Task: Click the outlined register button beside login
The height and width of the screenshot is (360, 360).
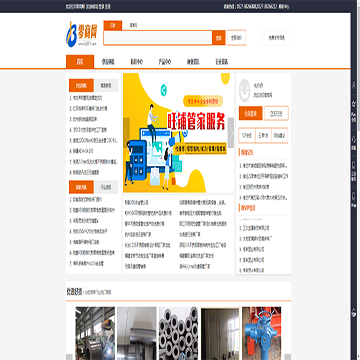Action: [x=276, y=113]
